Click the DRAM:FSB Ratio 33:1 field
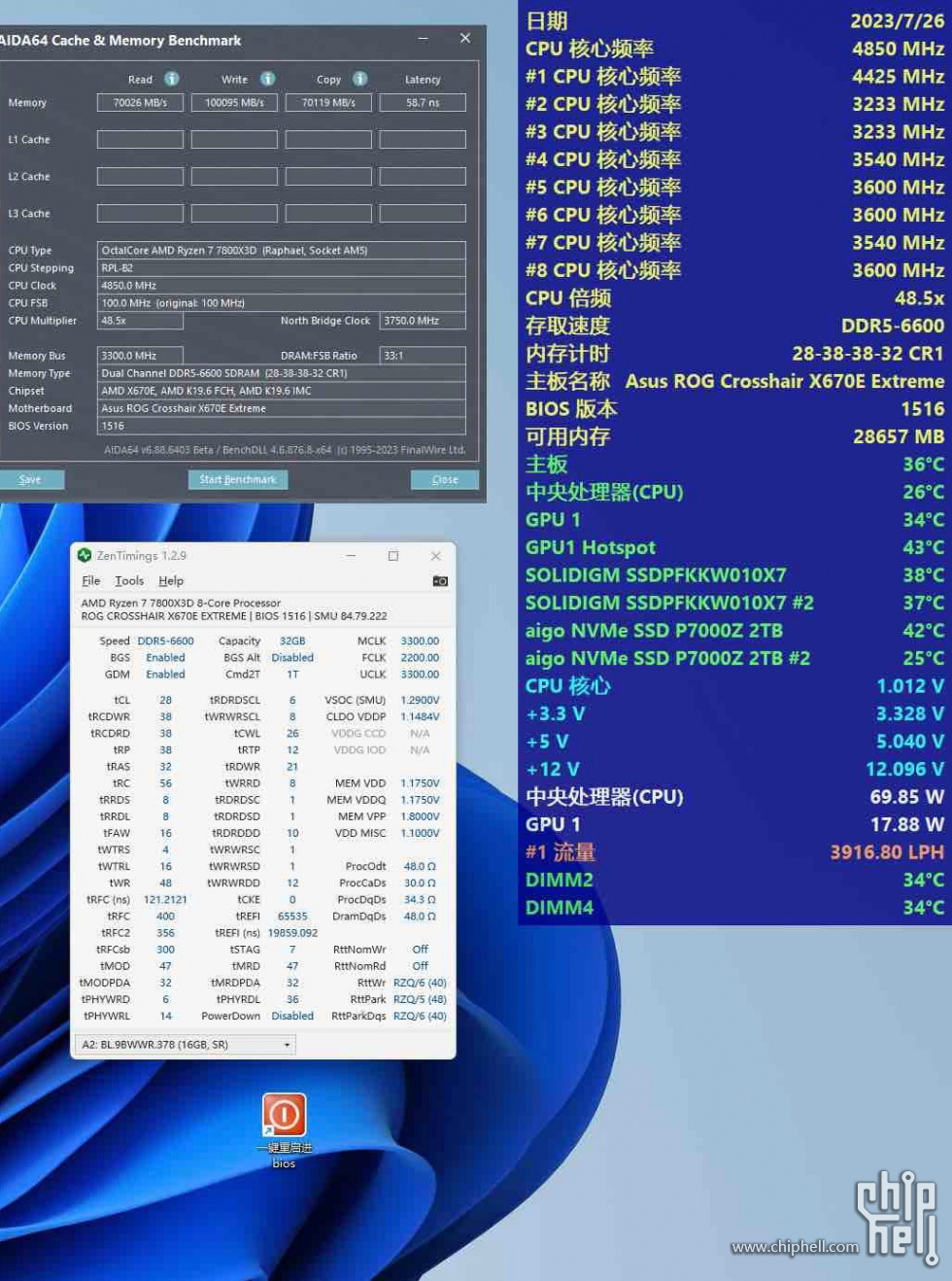The image size is (952, 1281). point(423,356)
